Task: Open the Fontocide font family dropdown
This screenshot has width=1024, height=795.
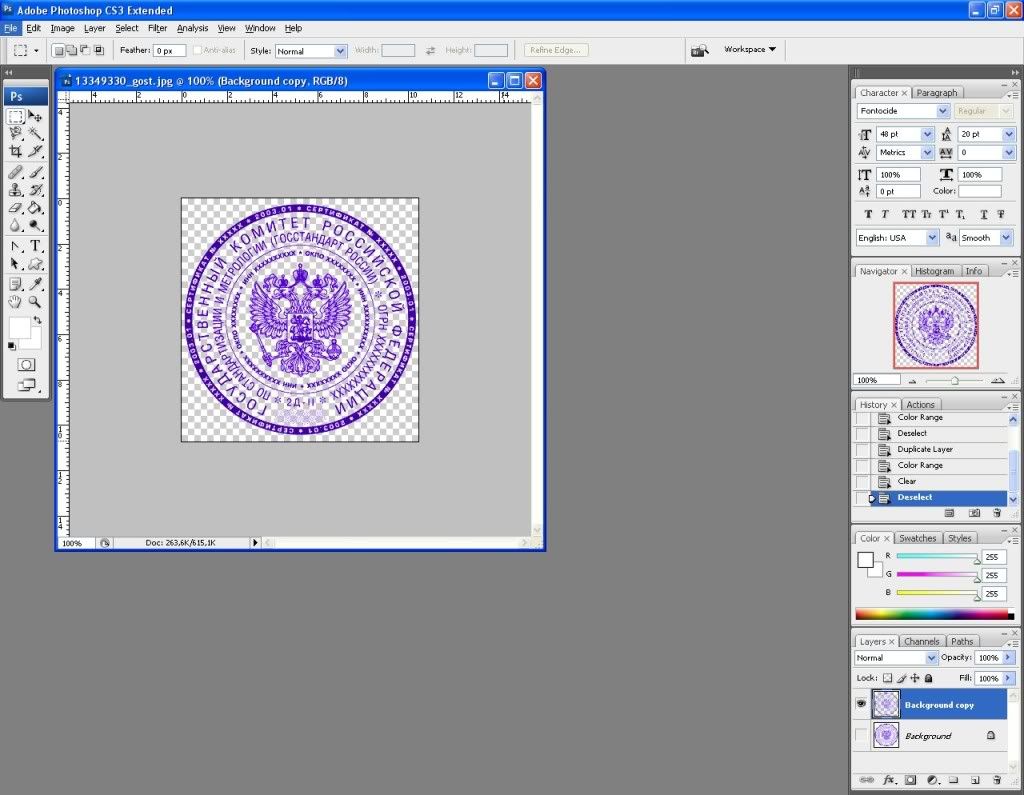Action: 942,111
